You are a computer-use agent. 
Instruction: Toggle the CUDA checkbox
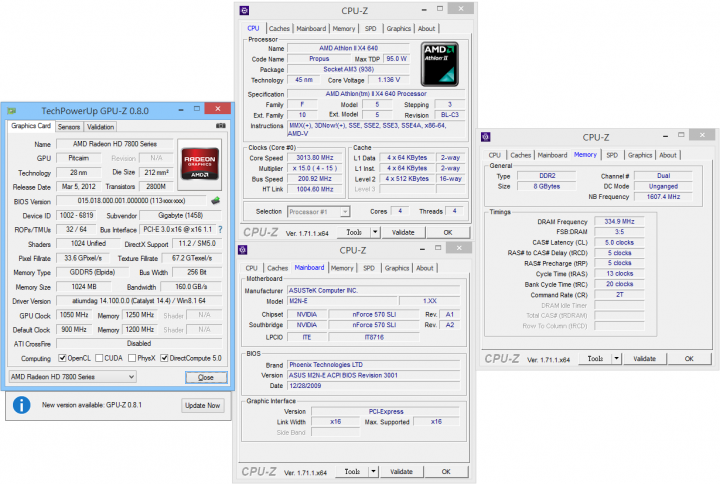[99, 358]
